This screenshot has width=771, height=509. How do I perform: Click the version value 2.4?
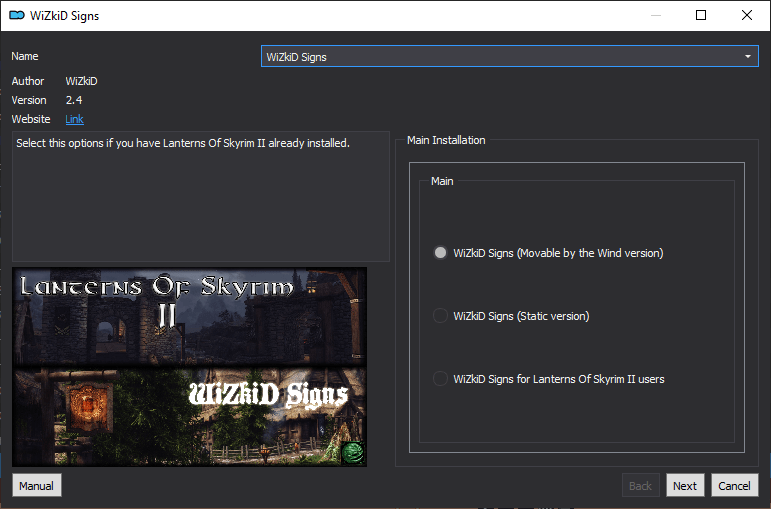tap(74, 100)
